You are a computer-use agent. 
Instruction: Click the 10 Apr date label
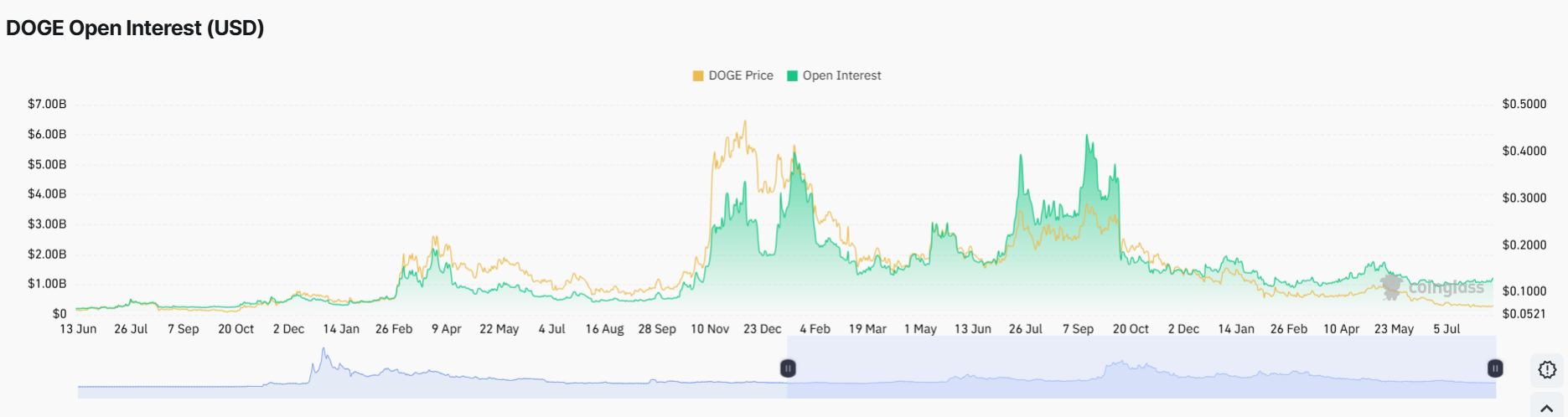1341,329
